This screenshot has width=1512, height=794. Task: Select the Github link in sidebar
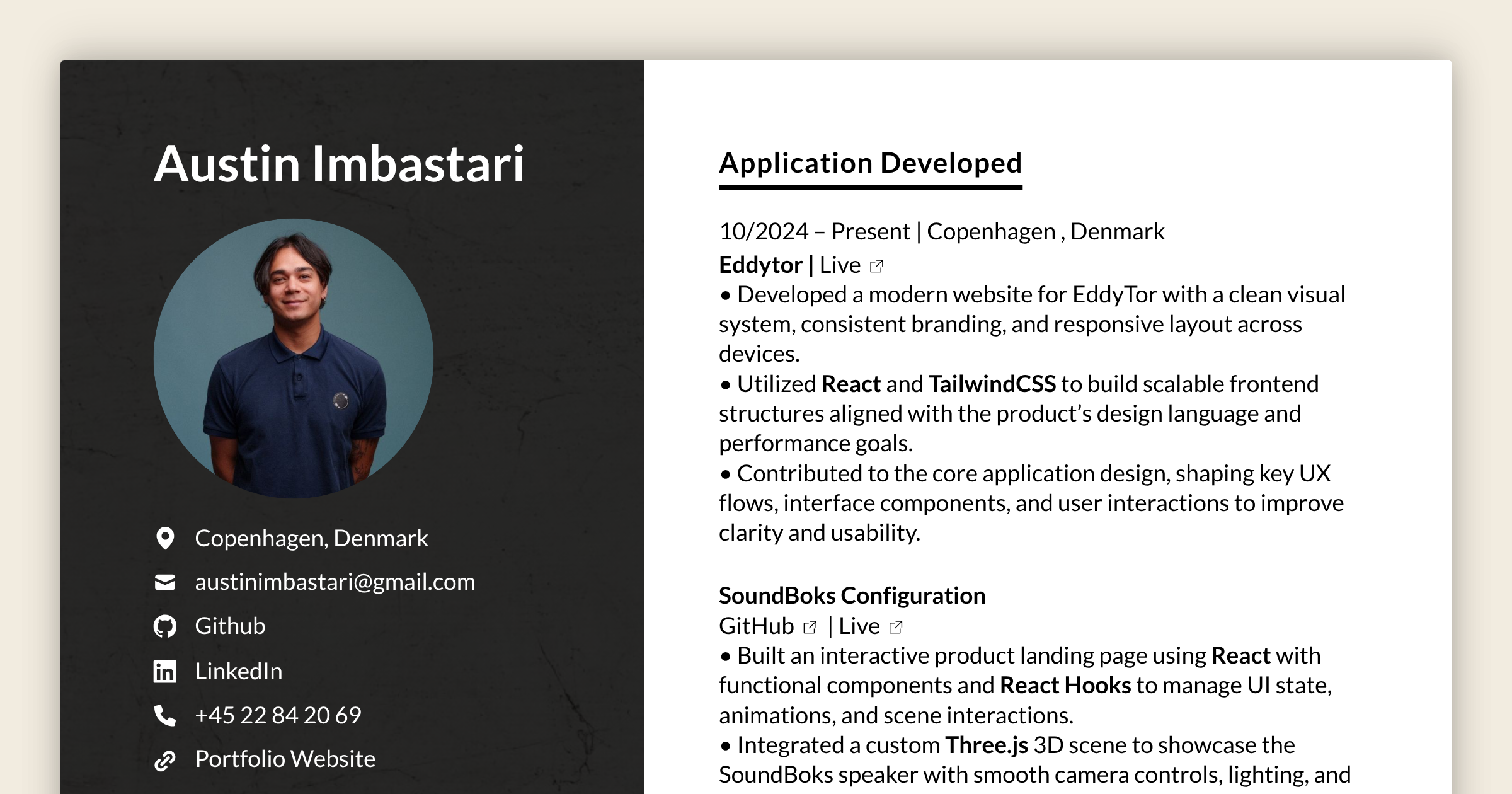click(231, 626)
